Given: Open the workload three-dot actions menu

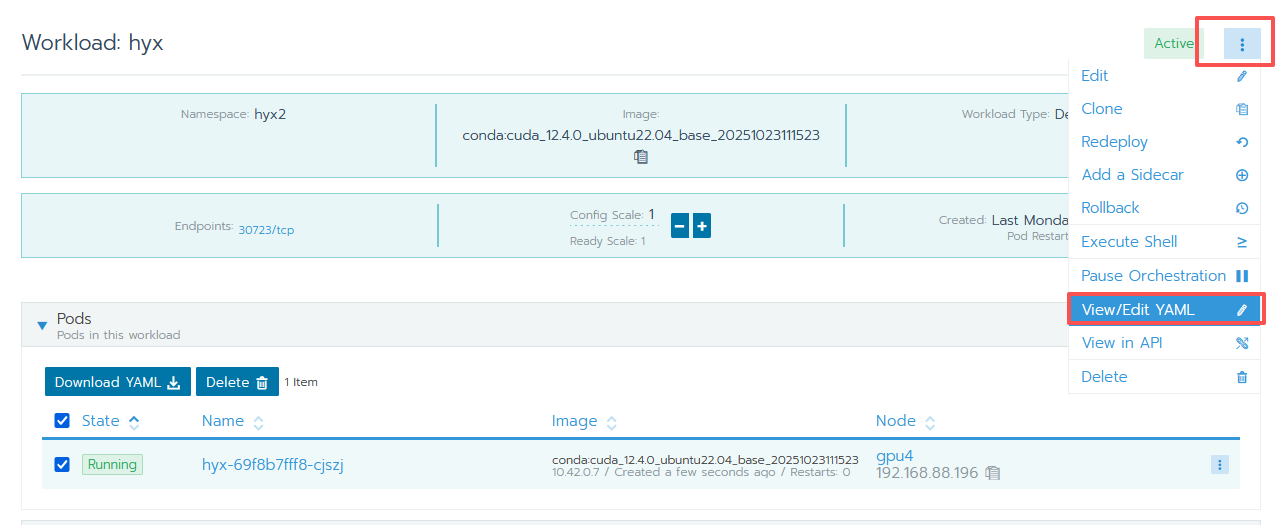Looking at the screenshot, I should point(1242,44).
